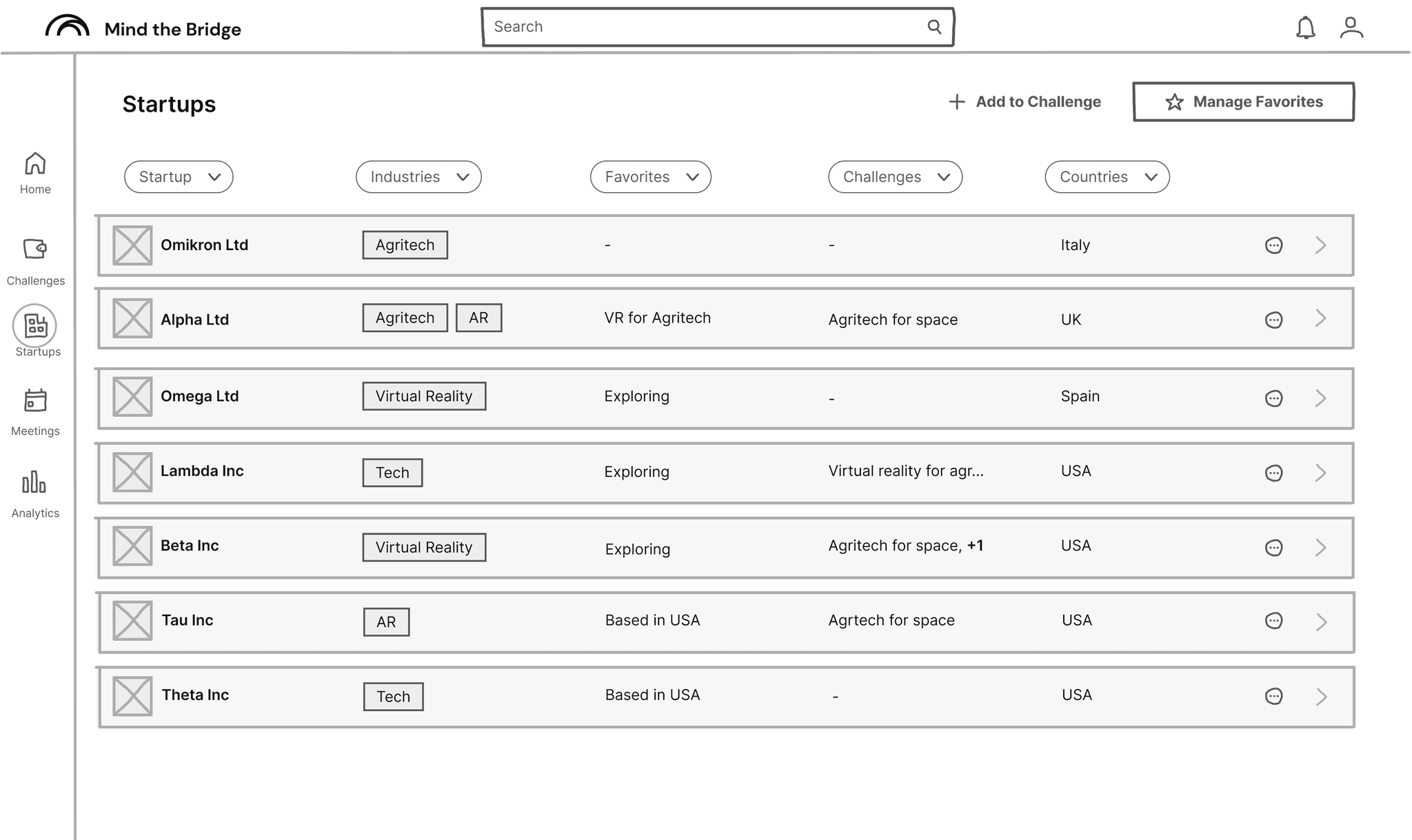
Task: Expand the Startup filter dropdown
Action: (179, 177)
